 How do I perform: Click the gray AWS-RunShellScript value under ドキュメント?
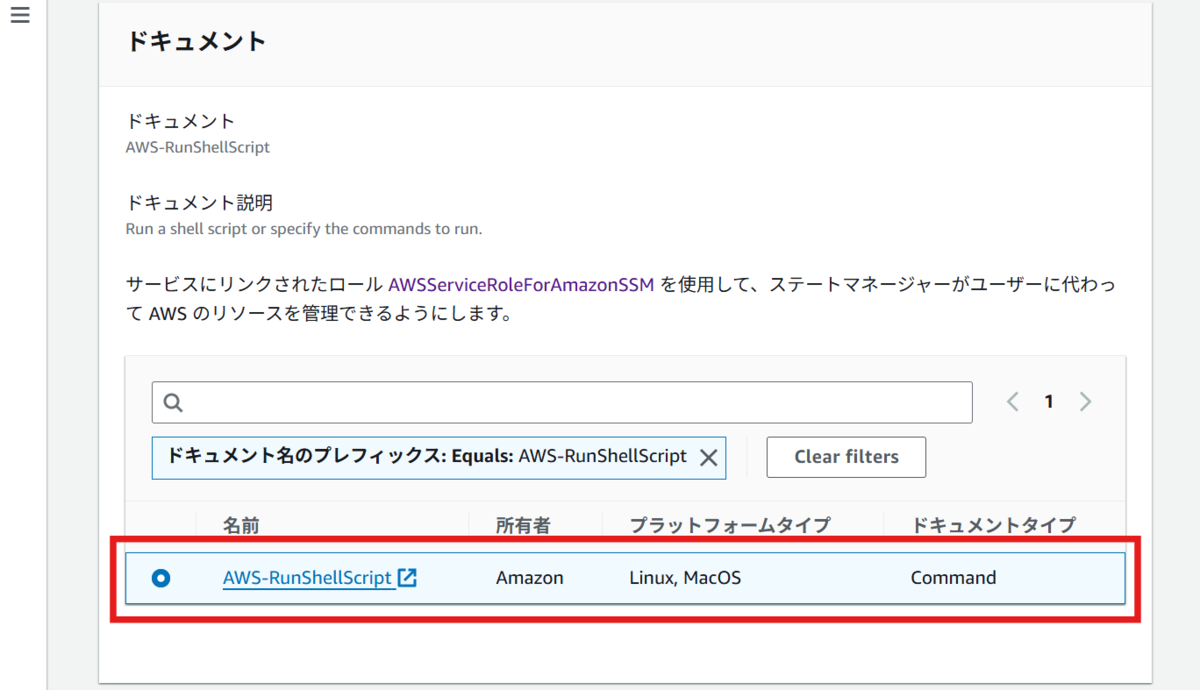click(x=197, y=147)
